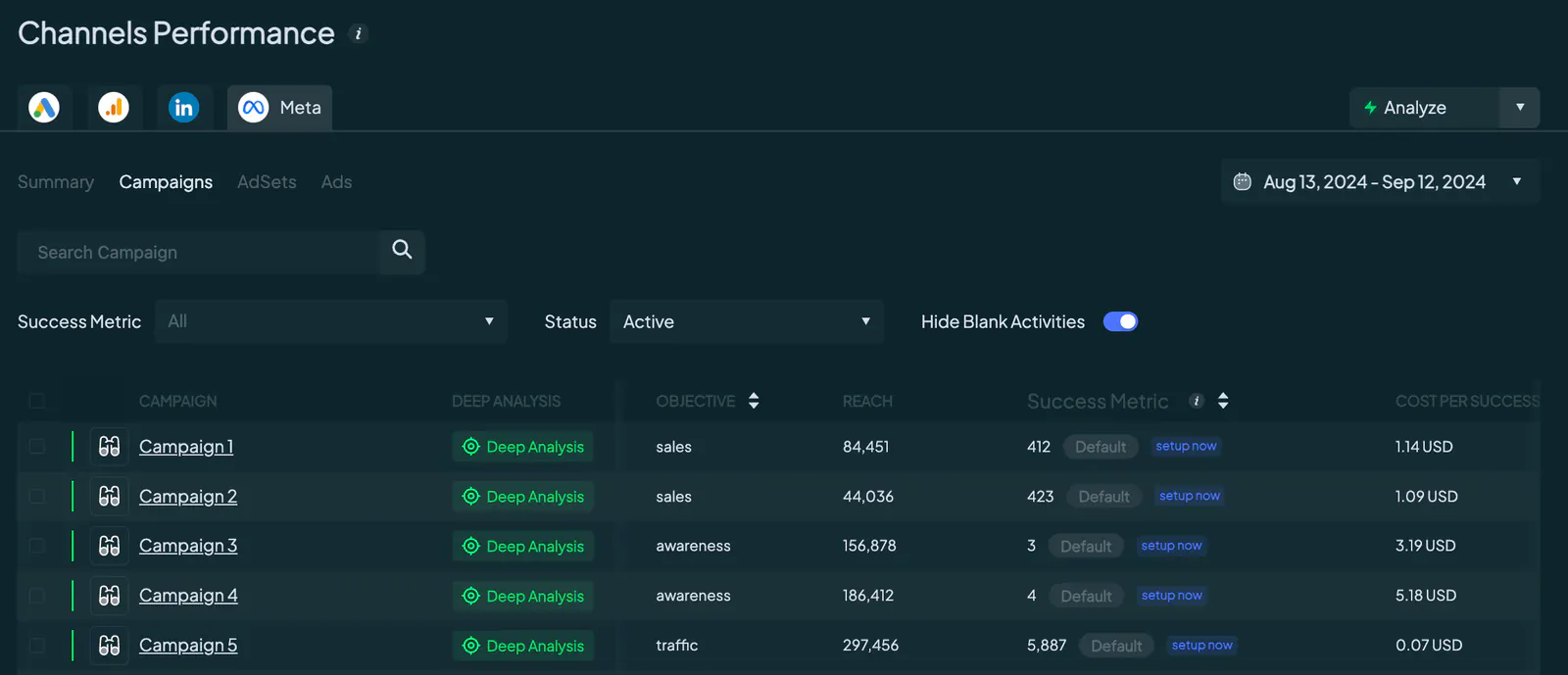
Task: Click the Success Metric column info icon
Action: point(1197,401)
